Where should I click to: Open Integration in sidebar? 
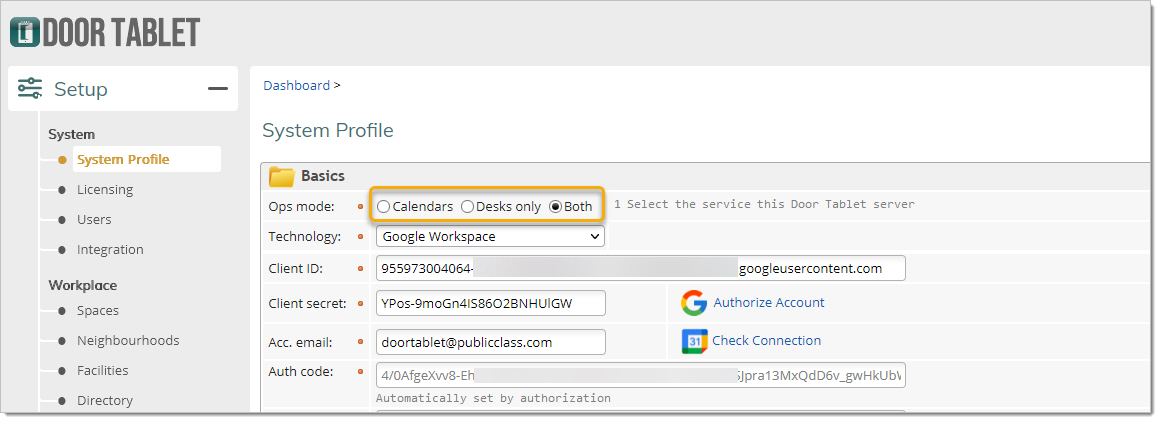(x=110, y=250)
